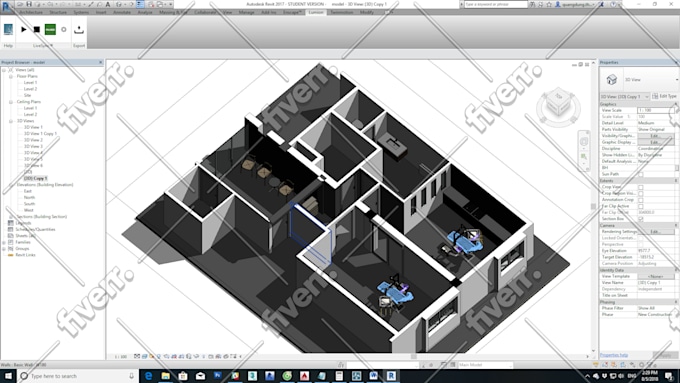This screenshot has height=383, width=680.
Task: Switch to the Architecture ribbon tab
Action: [31, 12]
